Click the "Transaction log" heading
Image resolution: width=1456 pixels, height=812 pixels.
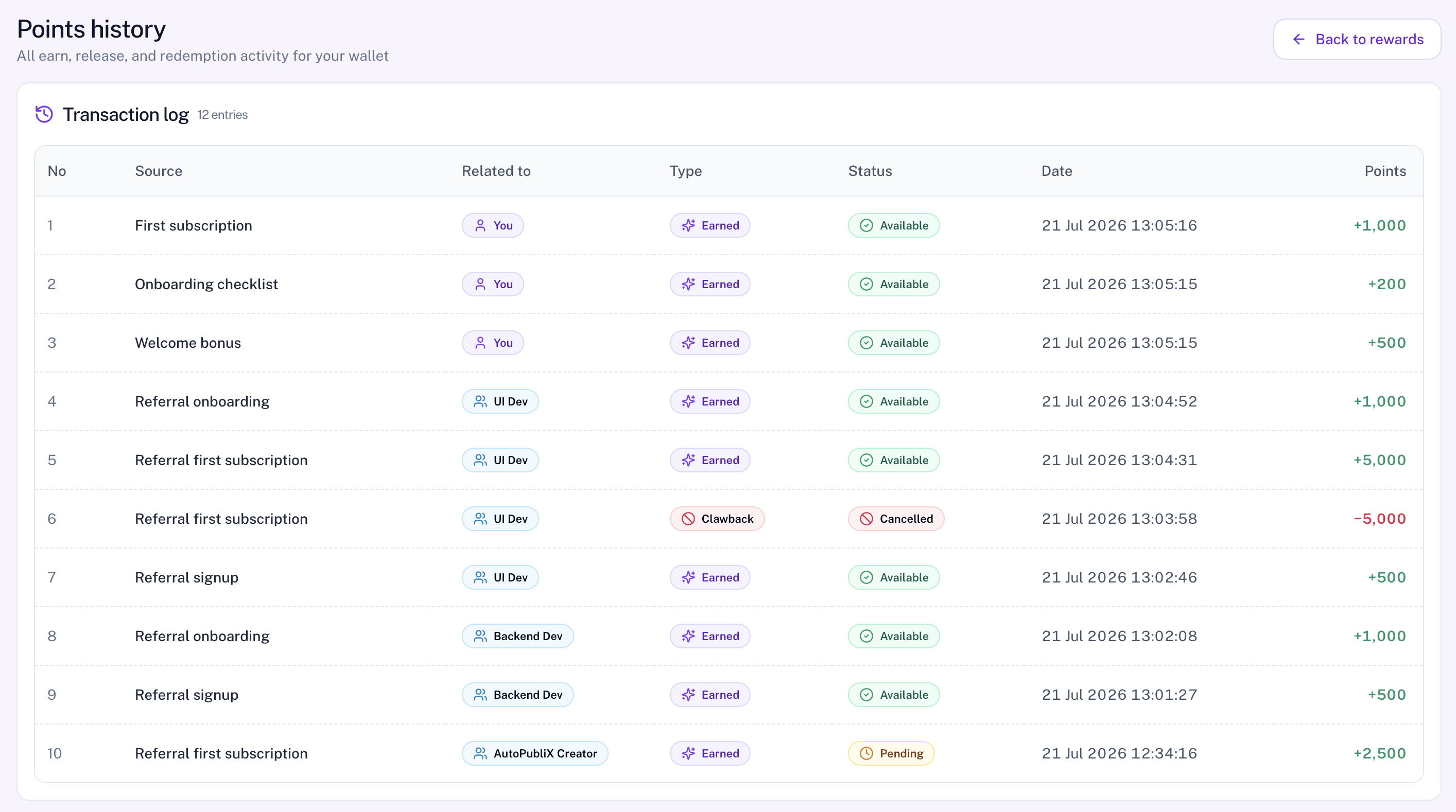click(x=126, y=114)
